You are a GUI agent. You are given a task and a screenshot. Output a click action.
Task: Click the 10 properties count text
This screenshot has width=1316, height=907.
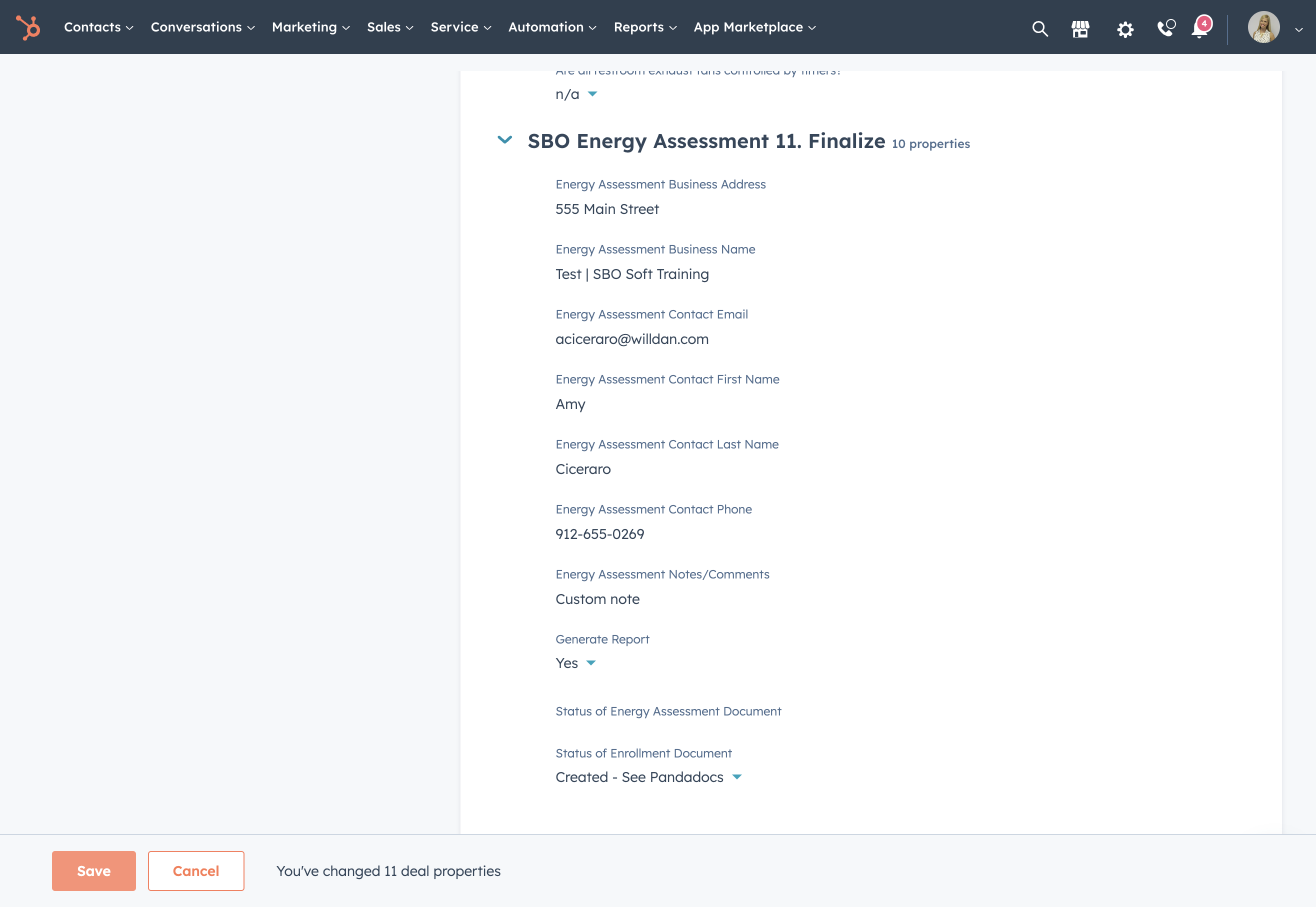pos(930,144)
